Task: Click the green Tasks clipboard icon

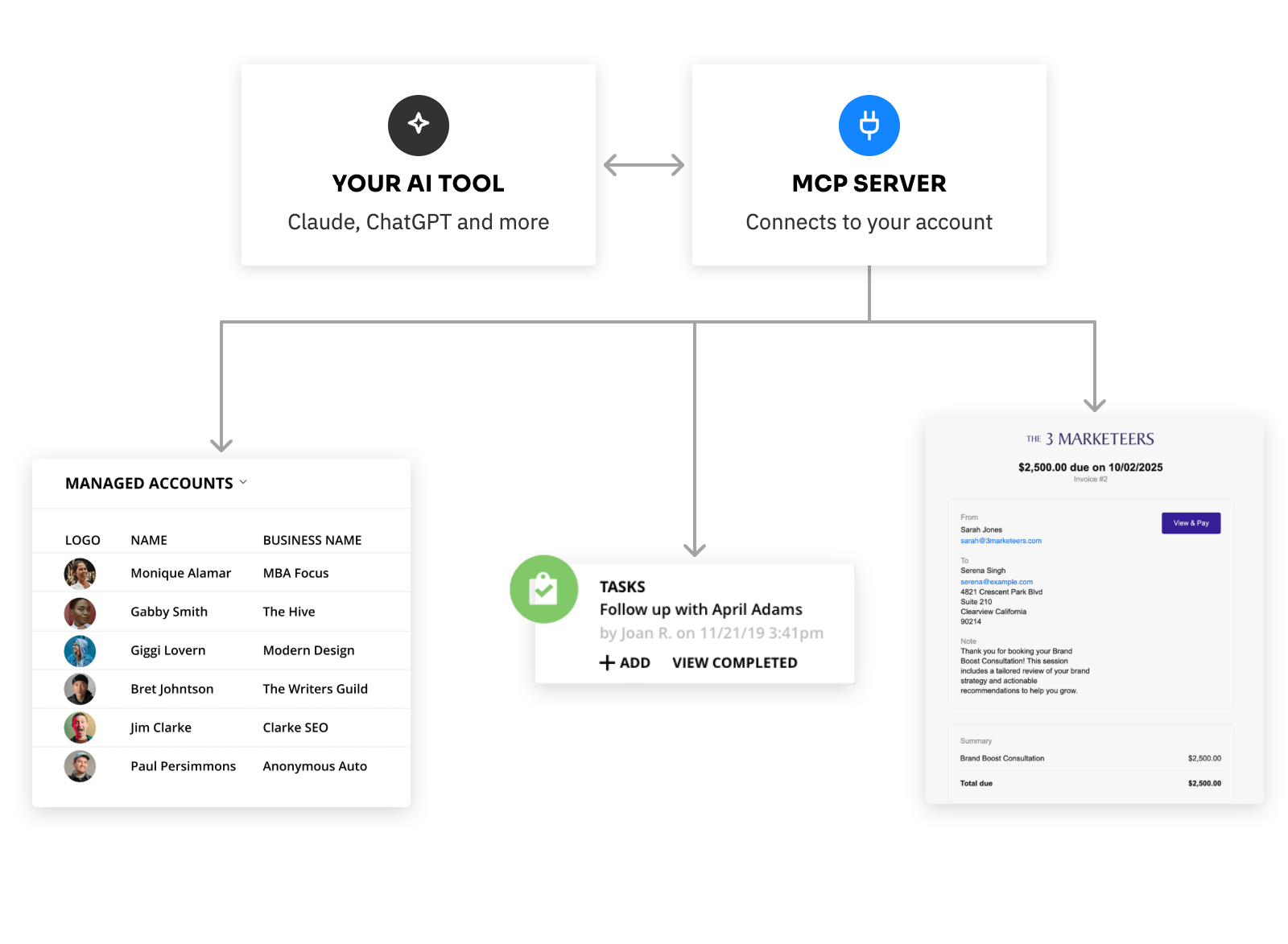Action: [x=544, y=589]
